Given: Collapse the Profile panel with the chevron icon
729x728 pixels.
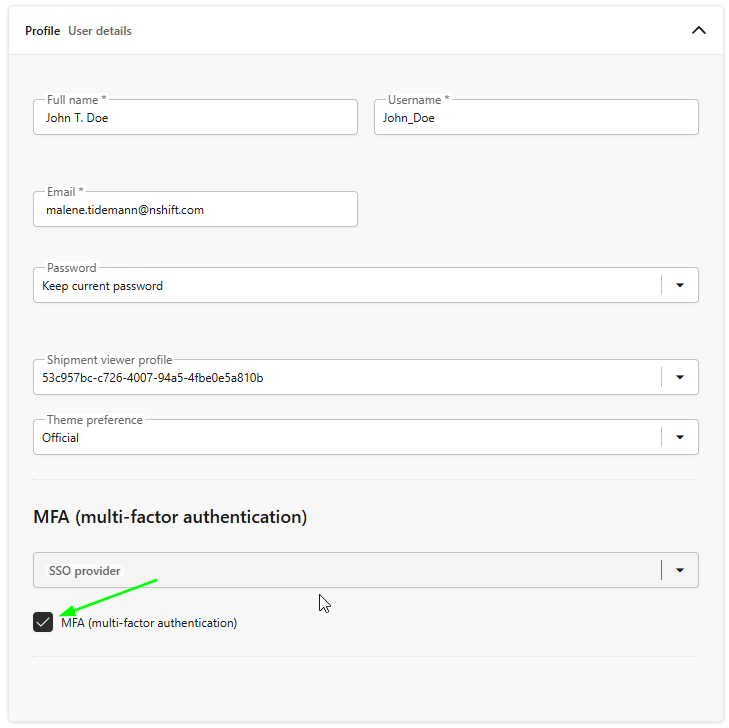Looking at the screenshot, I should [698, 31].
